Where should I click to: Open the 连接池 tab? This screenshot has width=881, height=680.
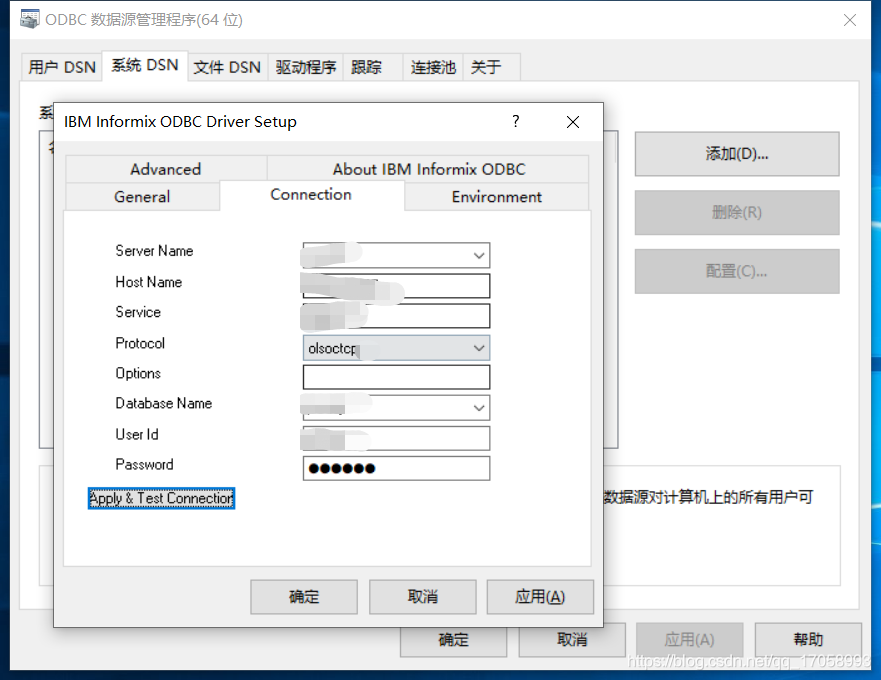coord(433,66)
